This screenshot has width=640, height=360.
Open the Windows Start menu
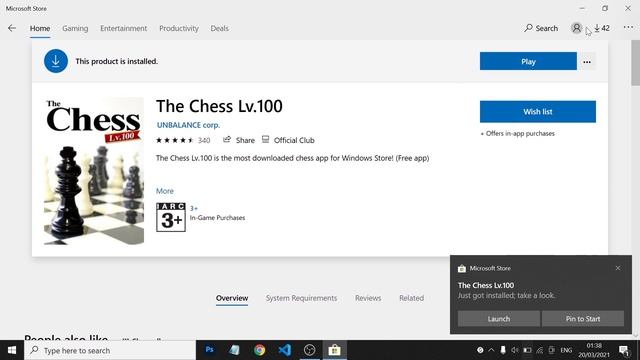pyautogui.click(x=12, y=350)
